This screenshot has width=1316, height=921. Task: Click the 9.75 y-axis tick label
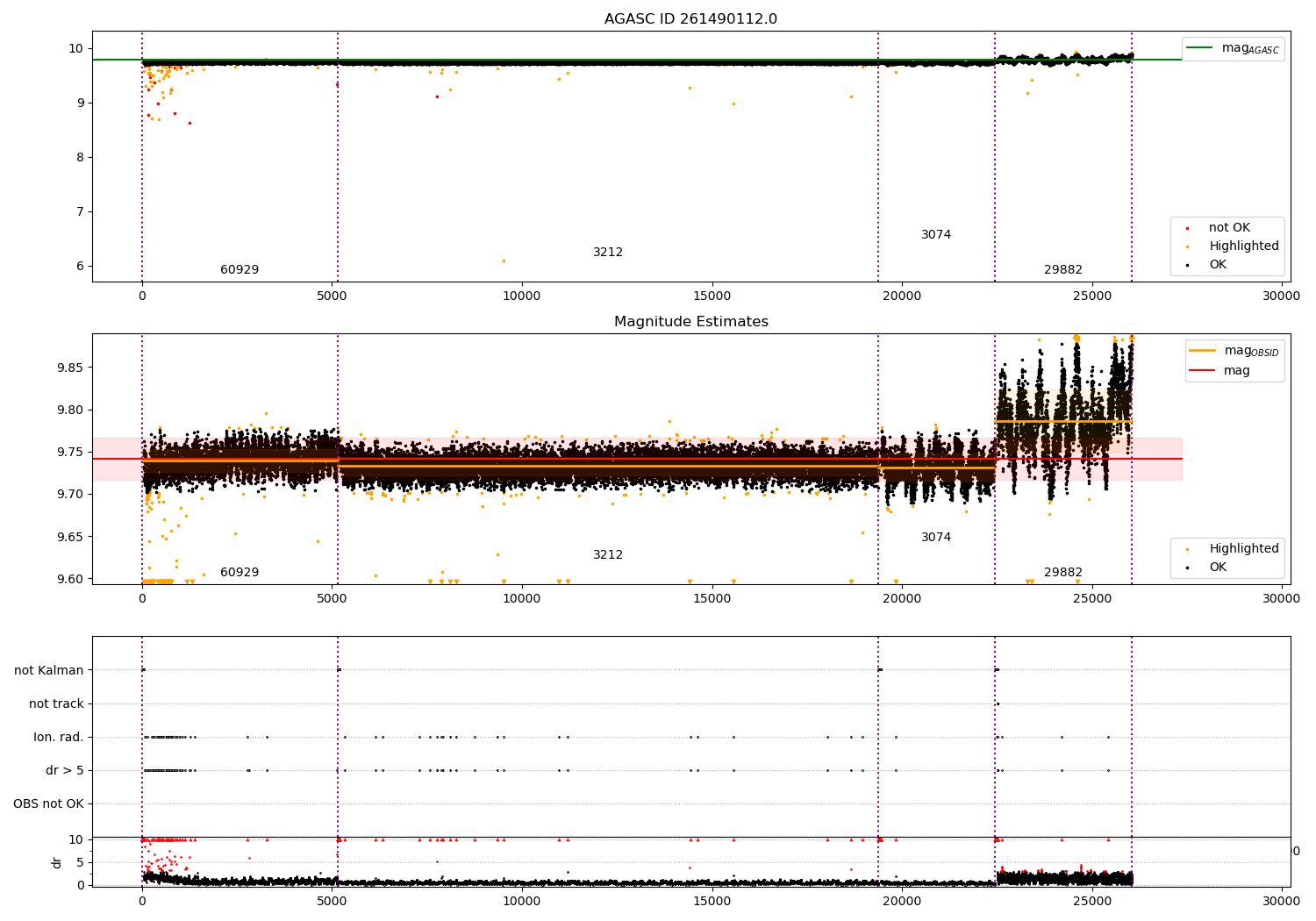click(69, 453)
